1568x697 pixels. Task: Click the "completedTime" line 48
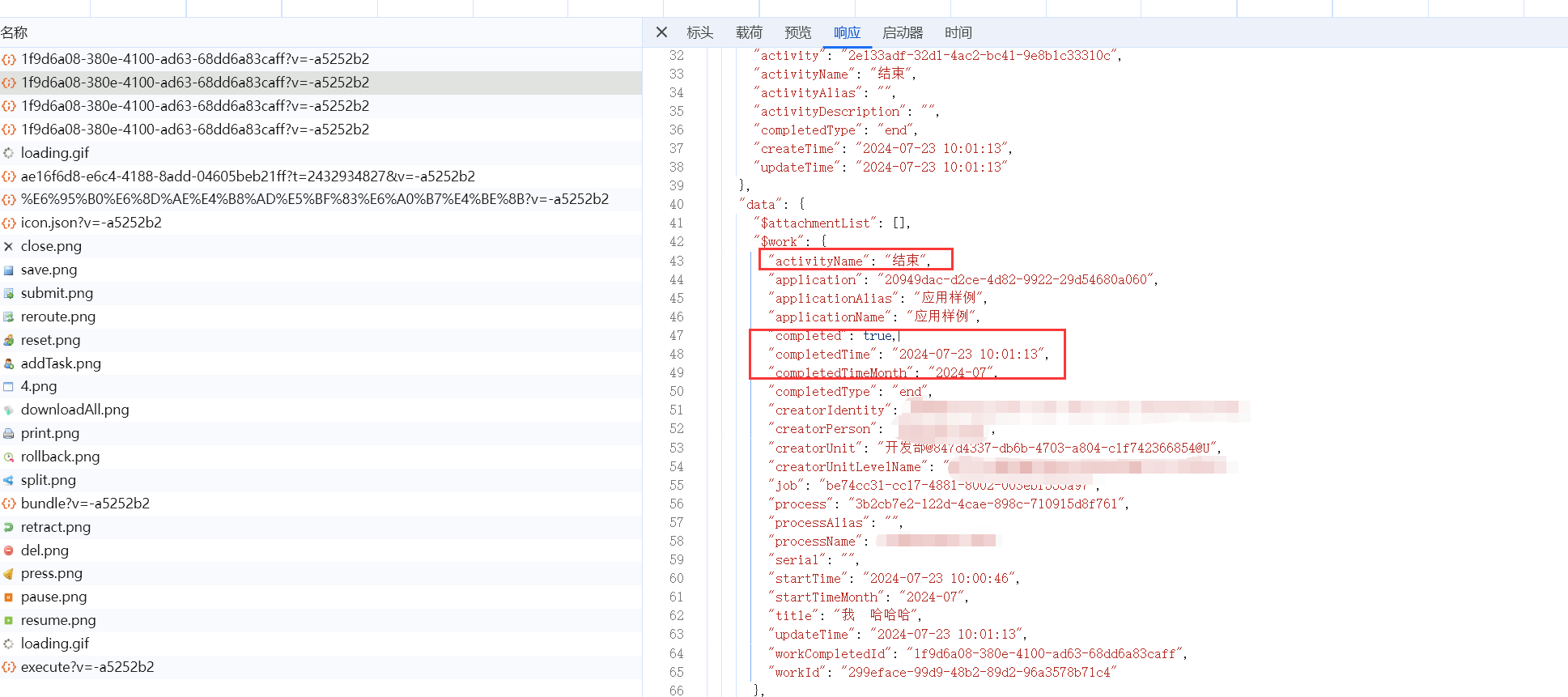click(908, 355)
